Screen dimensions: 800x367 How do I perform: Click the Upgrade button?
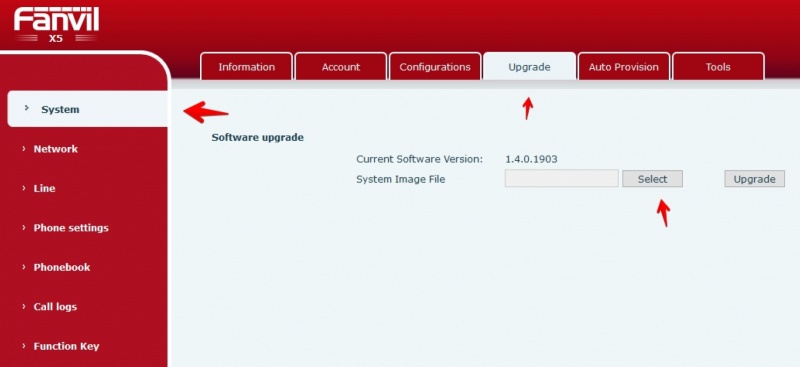tap(754, 179)
